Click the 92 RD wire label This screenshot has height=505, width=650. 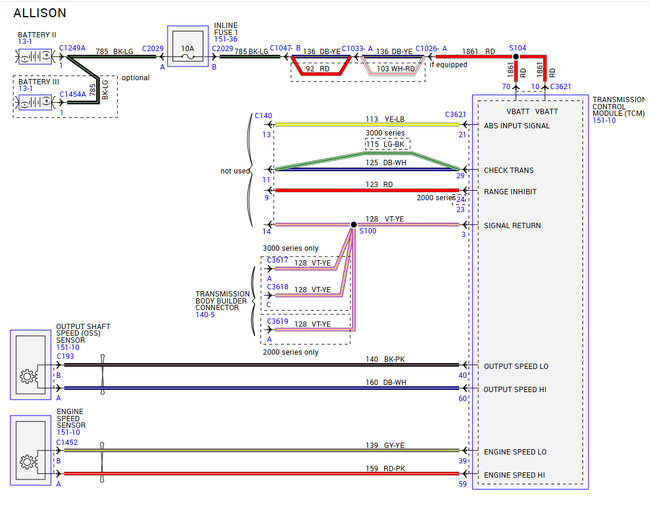[x=318, y=68]
